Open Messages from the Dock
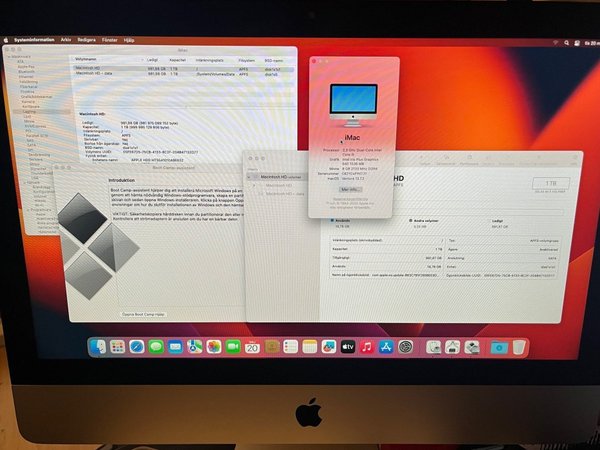 [x=156, y=347]
